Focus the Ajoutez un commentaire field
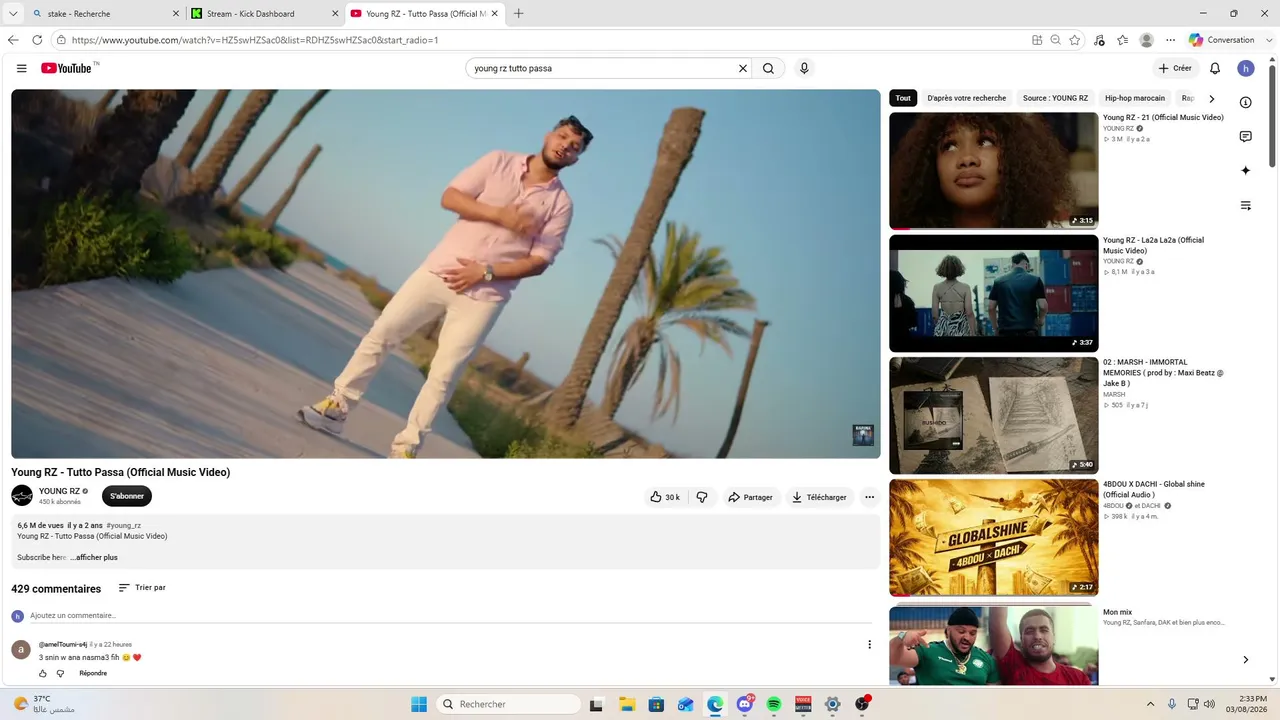This screenshot has height=720, width=1280. click(450, 615)
